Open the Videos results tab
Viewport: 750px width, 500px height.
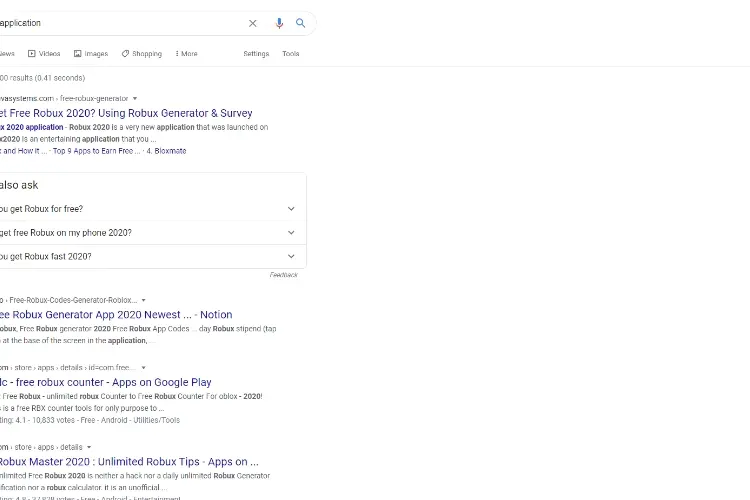44,54
